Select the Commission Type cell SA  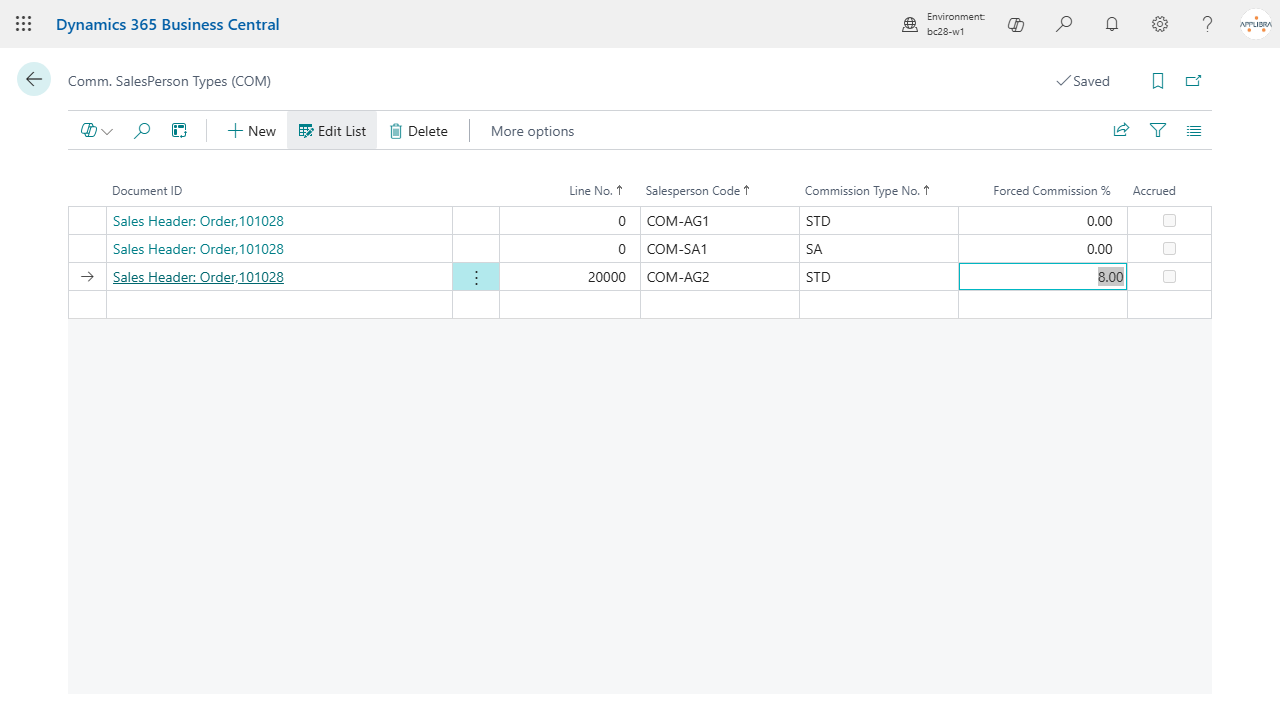coord(879,249)
